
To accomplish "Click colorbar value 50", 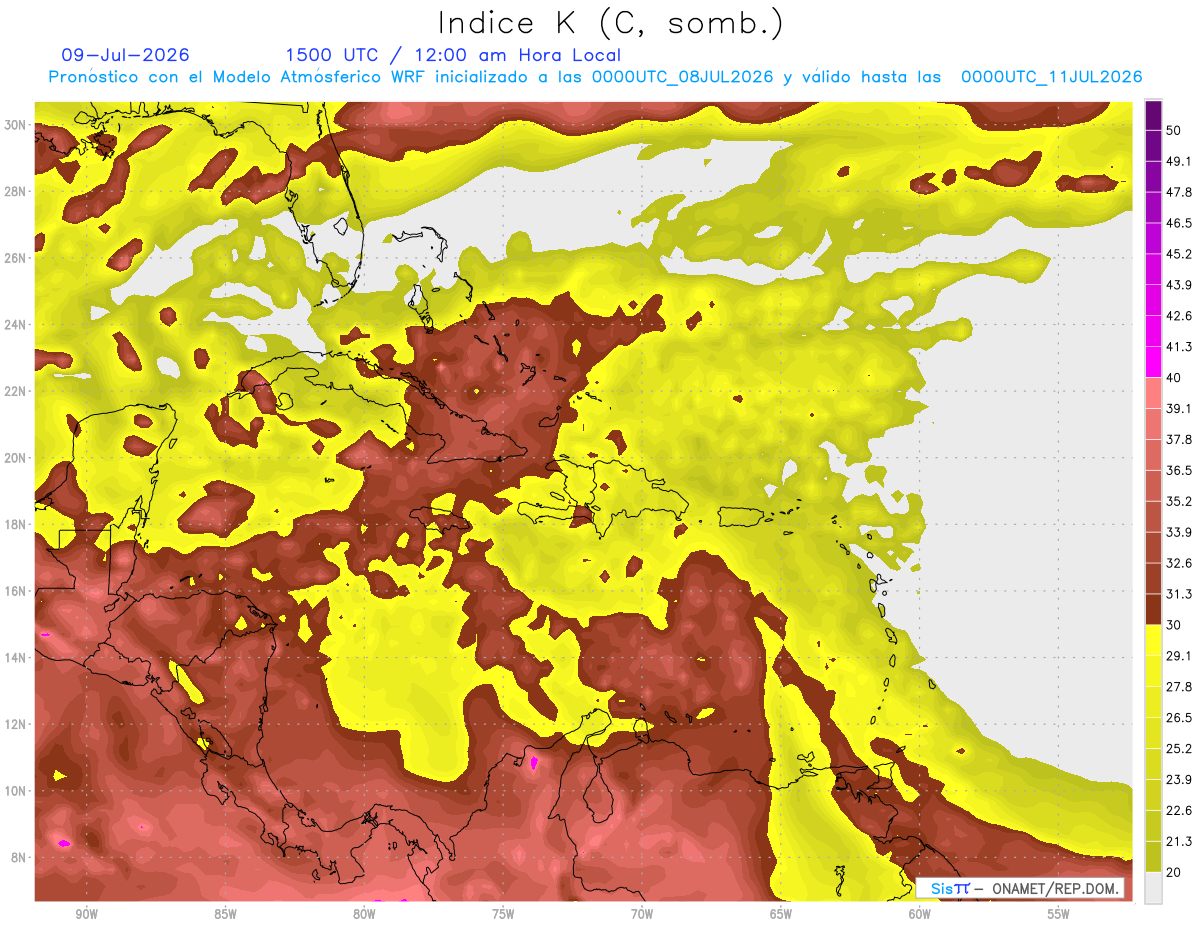I will 1174,130.
